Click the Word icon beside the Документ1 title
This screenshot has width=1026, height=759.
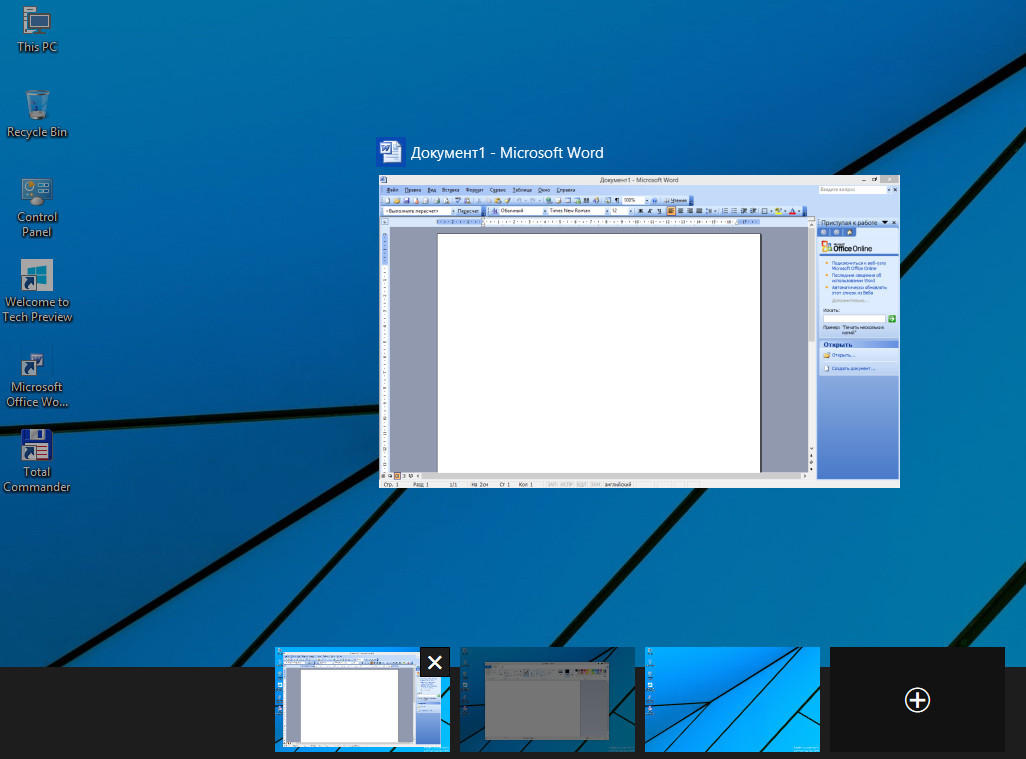tap(389, 152)
